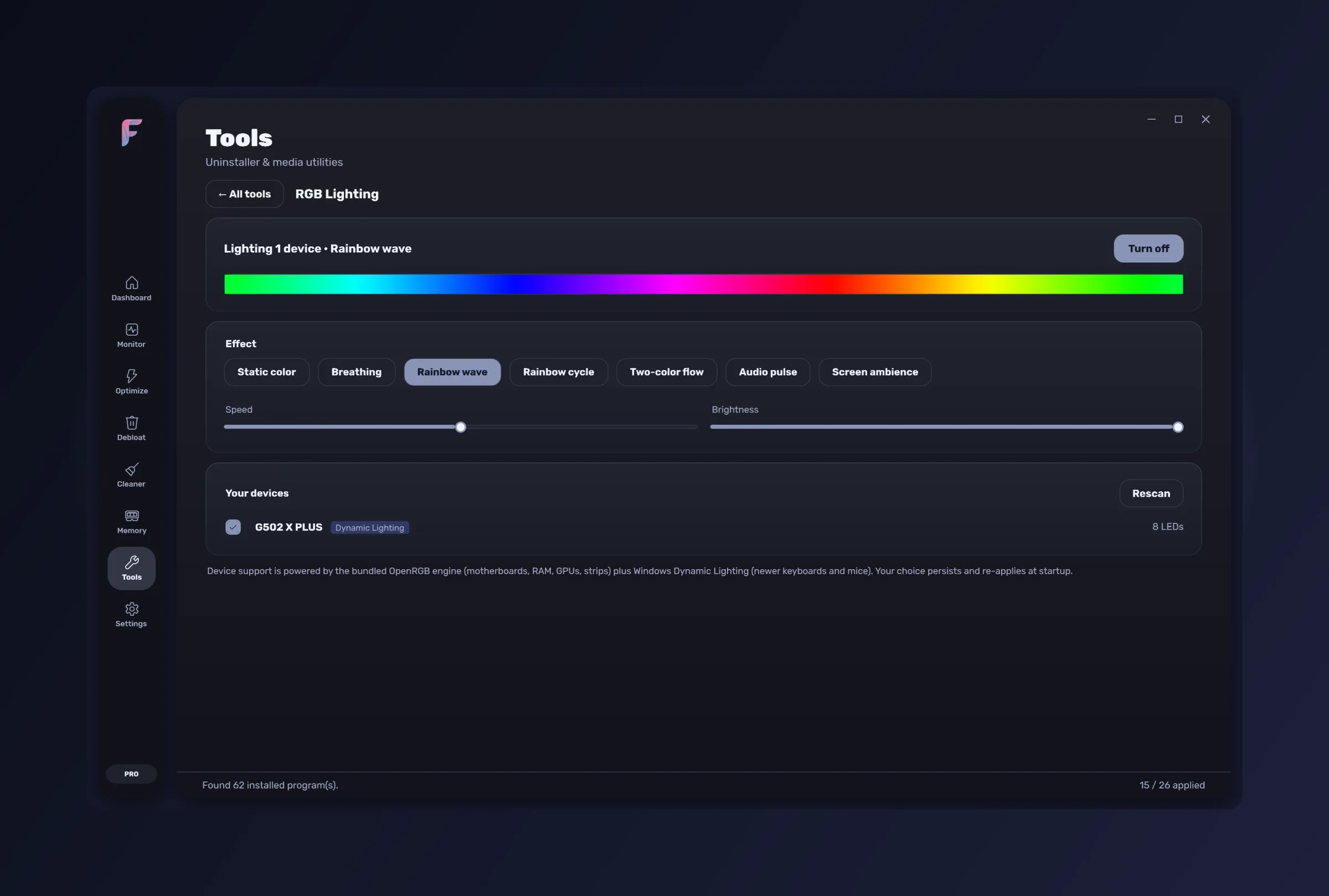Select the Rainbow wave effect
The image size is (1329, 896).
pyautogui.click(x=452, y=372)
